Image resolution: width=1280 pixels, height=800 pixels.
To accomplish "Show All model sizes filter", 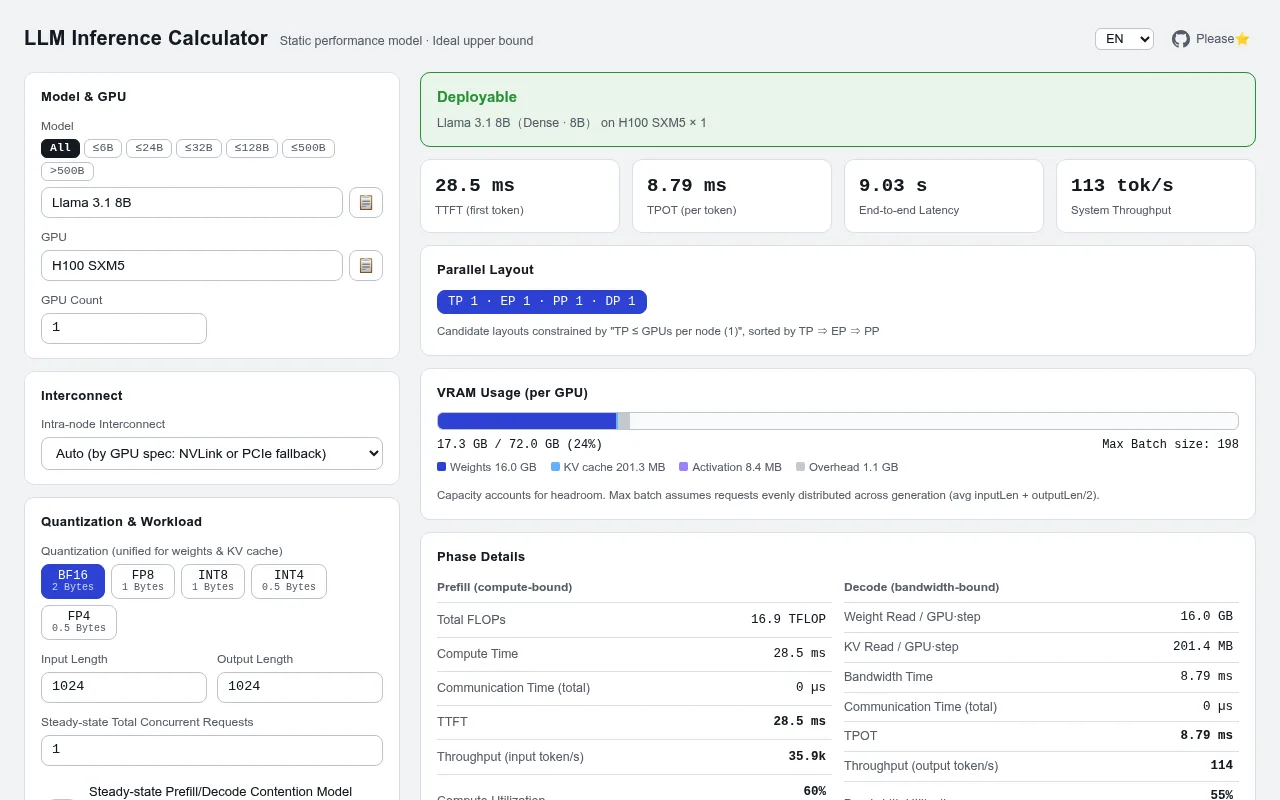I will [x=60, y=148].
